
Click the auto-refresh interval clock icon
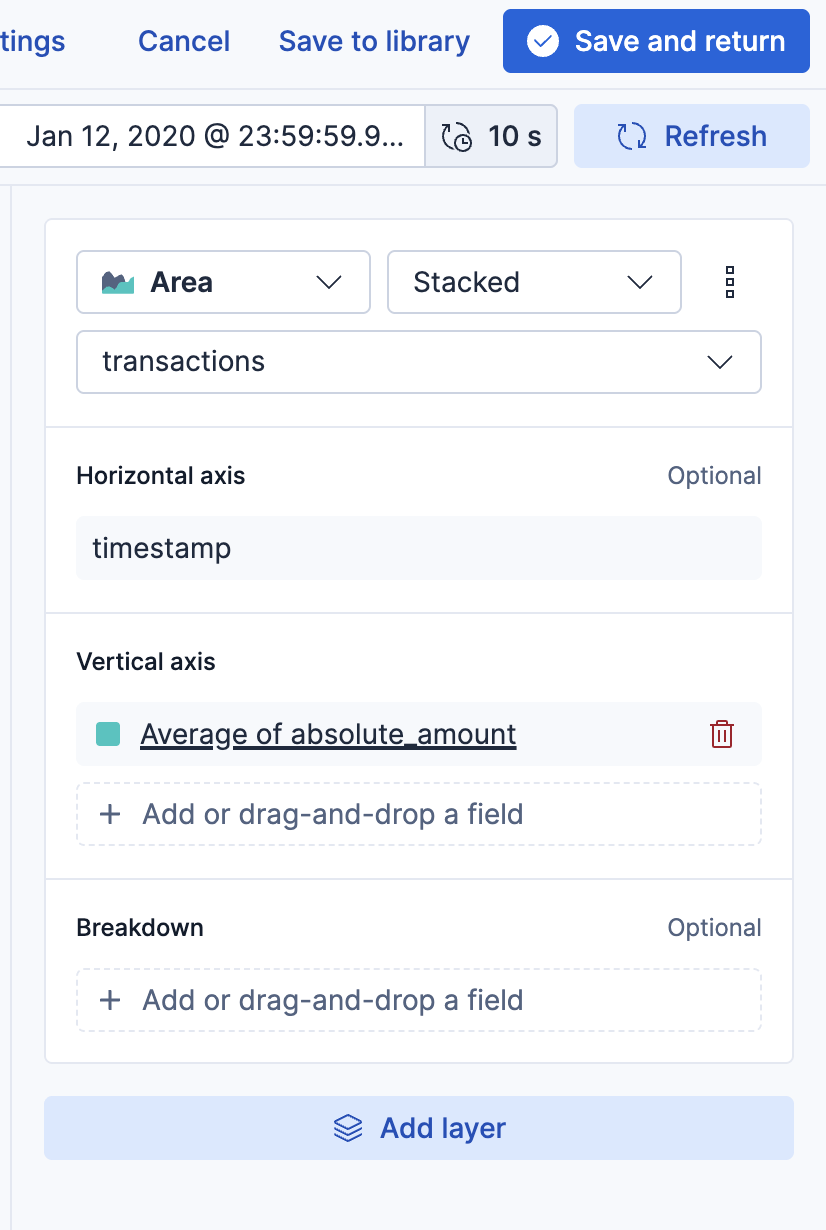(457, 136)
